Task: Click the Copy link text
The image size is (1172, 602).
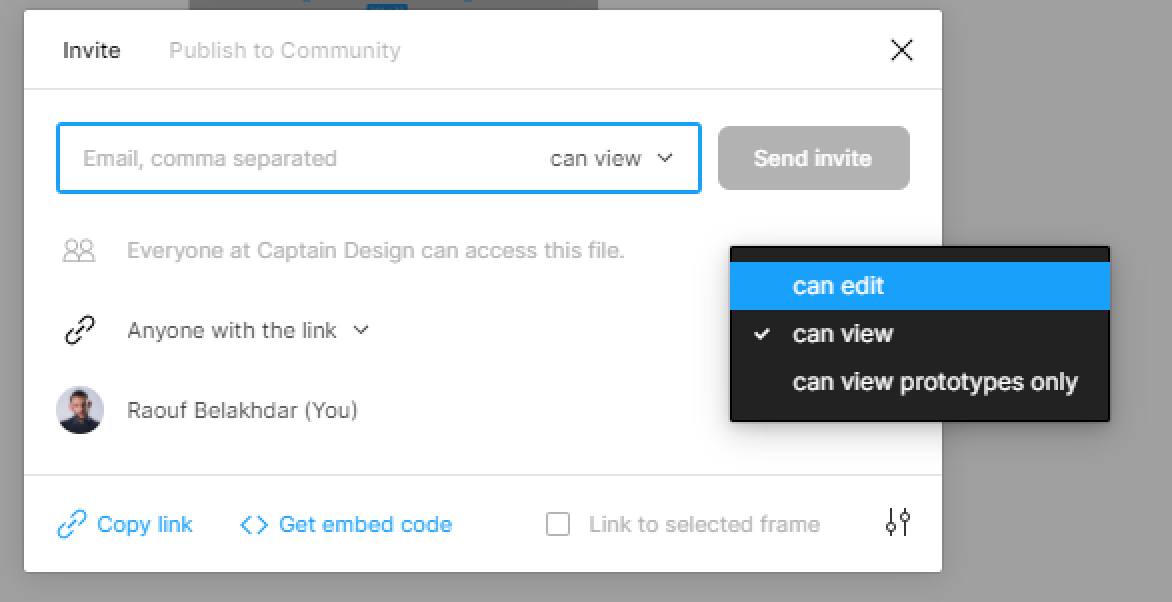Action: pyautogui.click(x=145, y=524)
